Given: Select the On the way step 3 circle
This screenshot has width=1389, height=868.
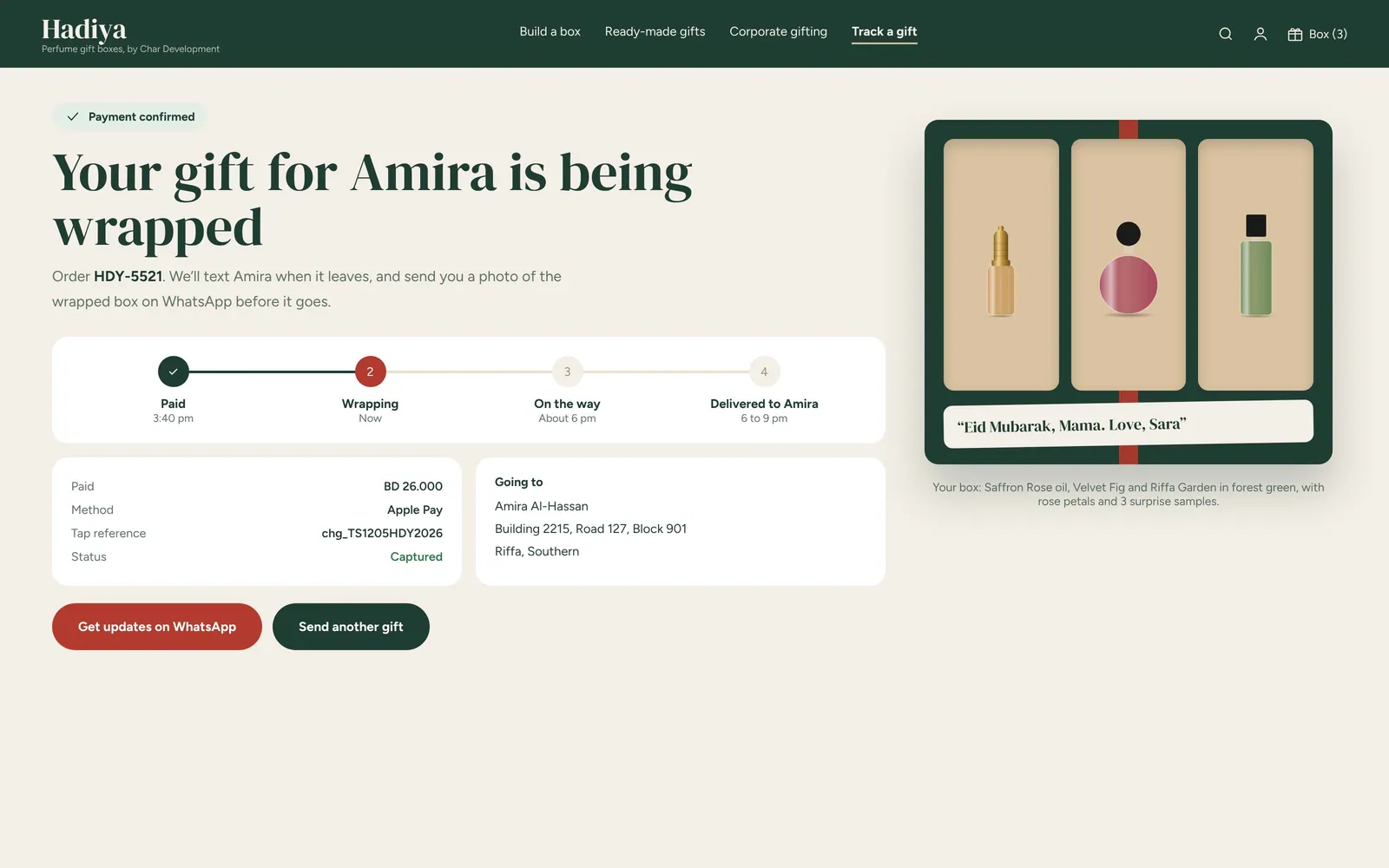Looking at the screenshot, I should pos(567,372).
